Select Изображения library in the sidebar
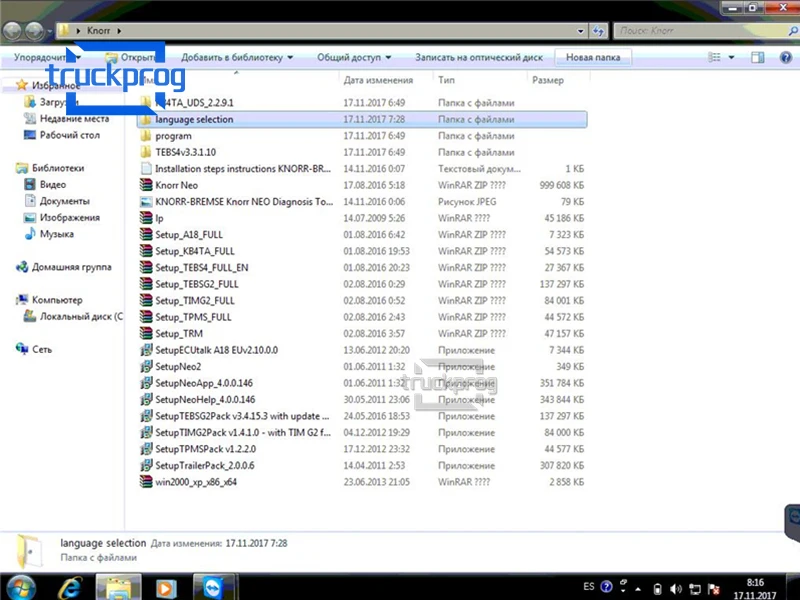This screenshot has height=600, width=800. point(62,217)
